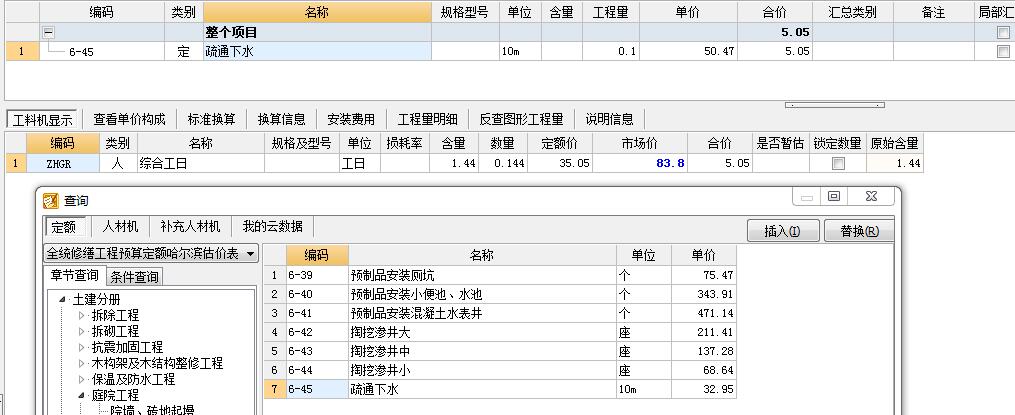The width and height of the screenshot is (1015, 415).
Task: Open the 全统修缮工程预算定额 dropdown
Action: (x=251, y=253)
